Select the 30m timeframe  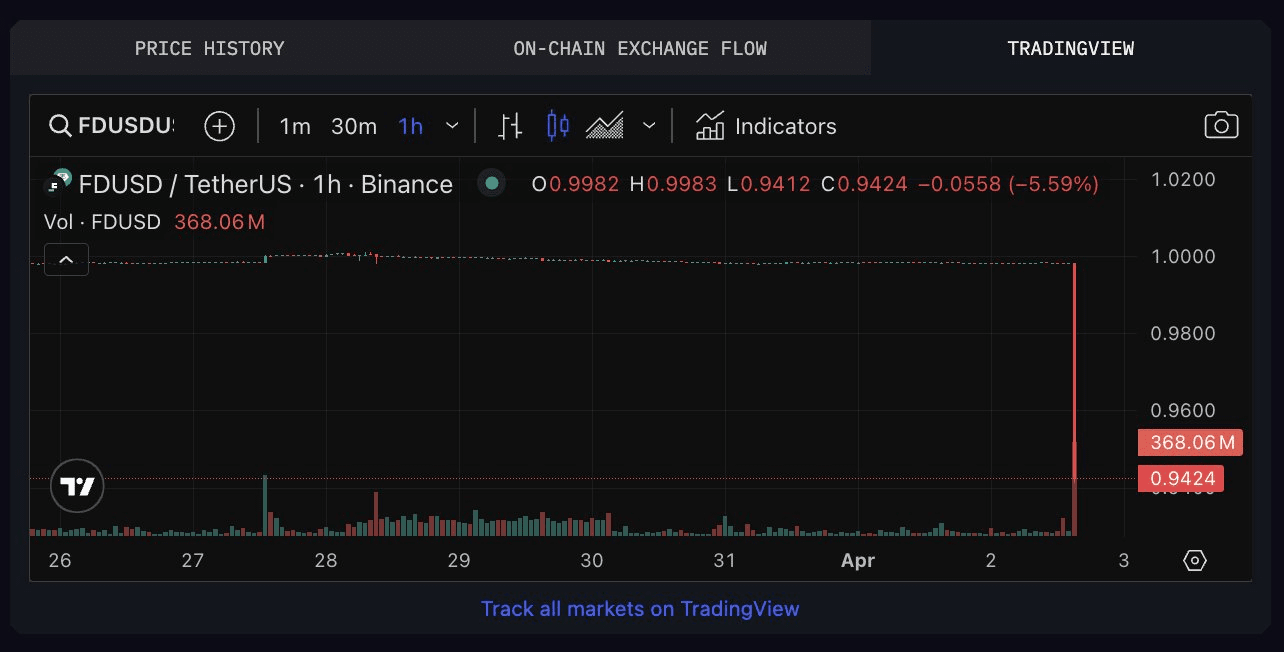[x=354, y=126]
